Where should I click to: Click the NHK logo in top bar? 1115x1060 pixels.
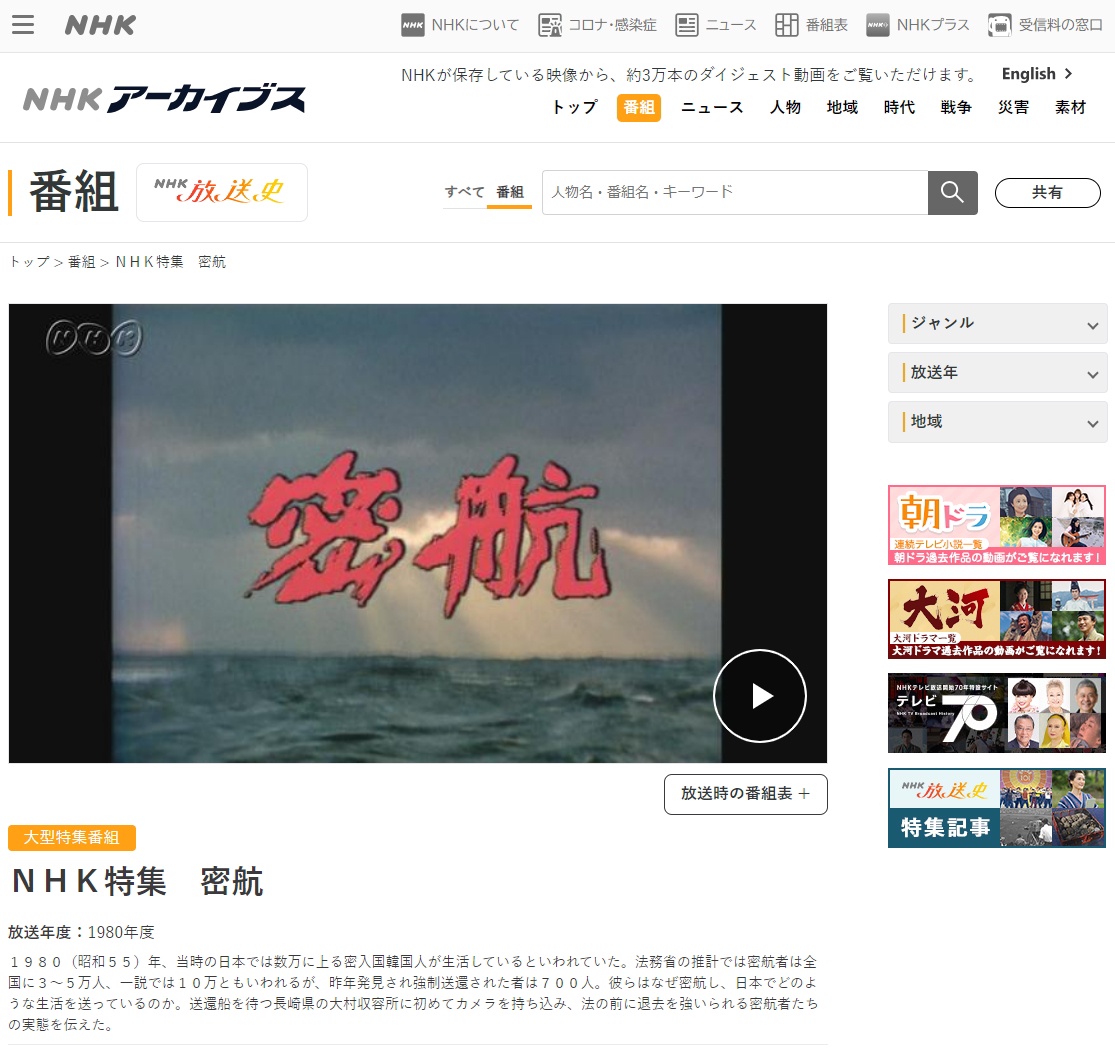[x=100, y=26]
